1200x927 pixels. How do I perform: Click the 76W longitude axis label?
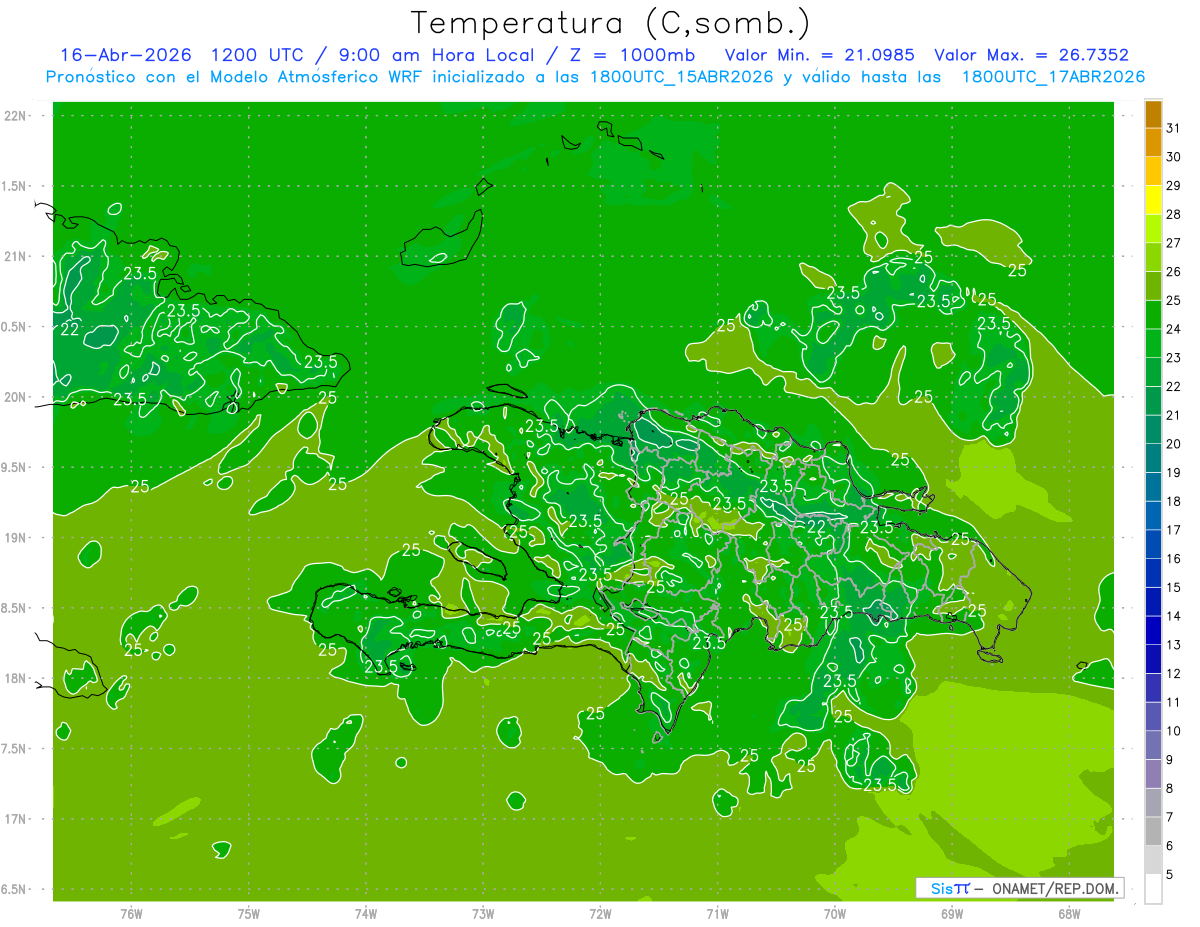[131, 913]
